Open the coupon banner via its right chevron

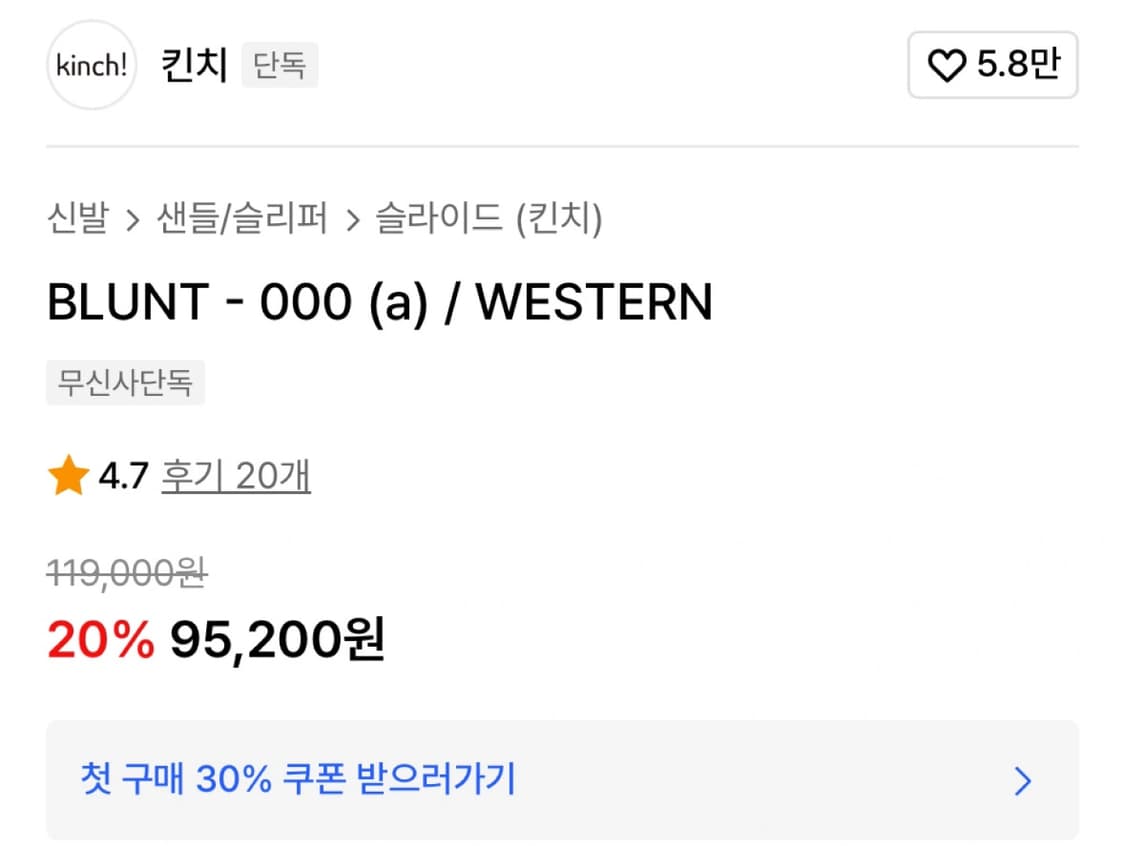(1021, 781)
